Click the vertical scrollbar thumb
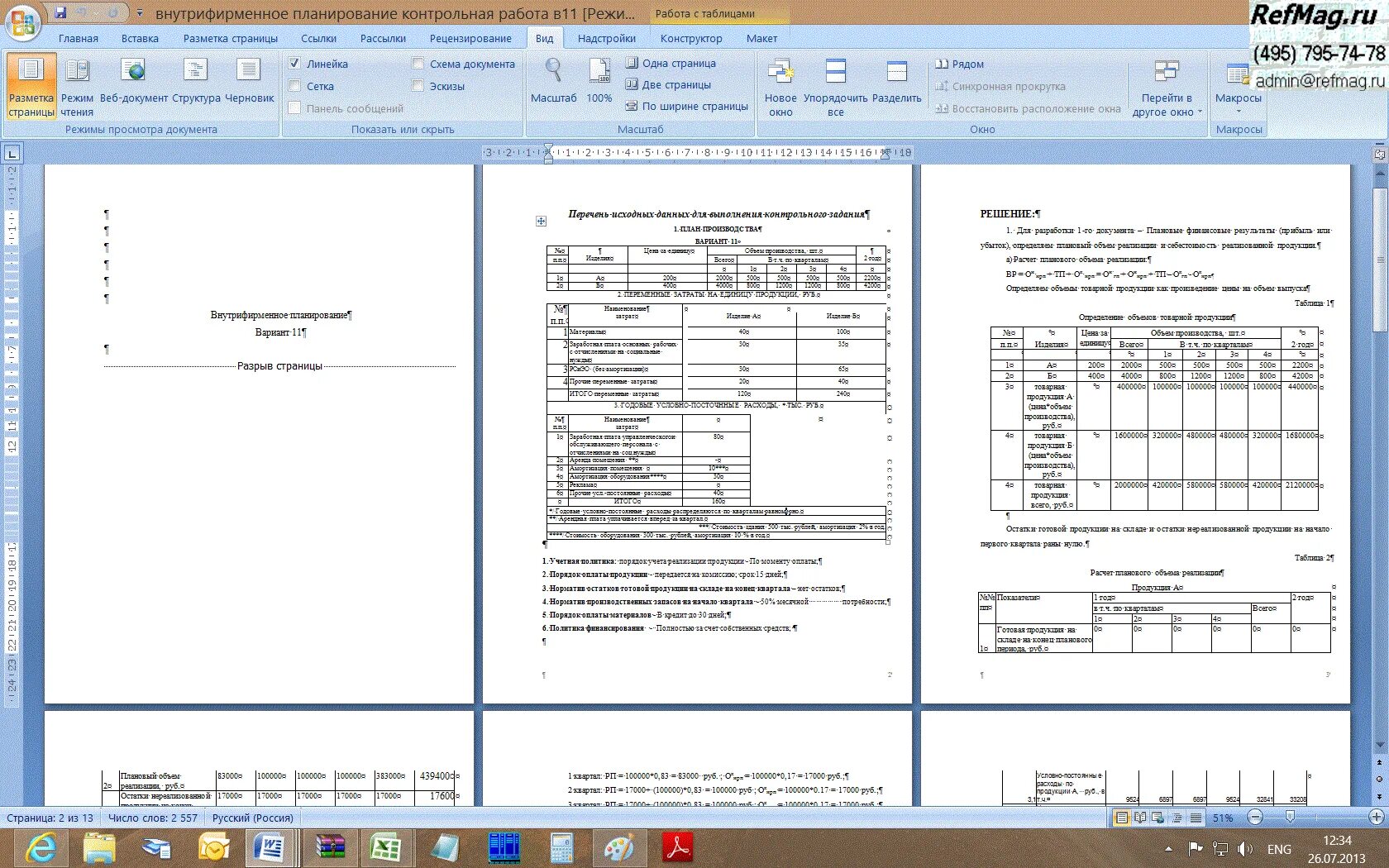1389x868 pixels. 1379,260
